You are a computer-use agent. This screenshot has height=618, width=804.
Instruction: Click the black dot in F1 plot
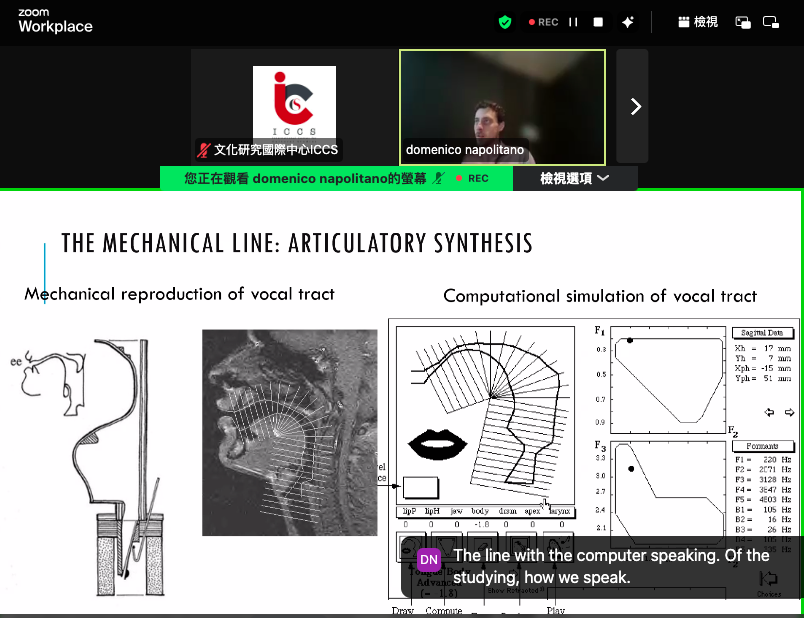pos(630,340)
